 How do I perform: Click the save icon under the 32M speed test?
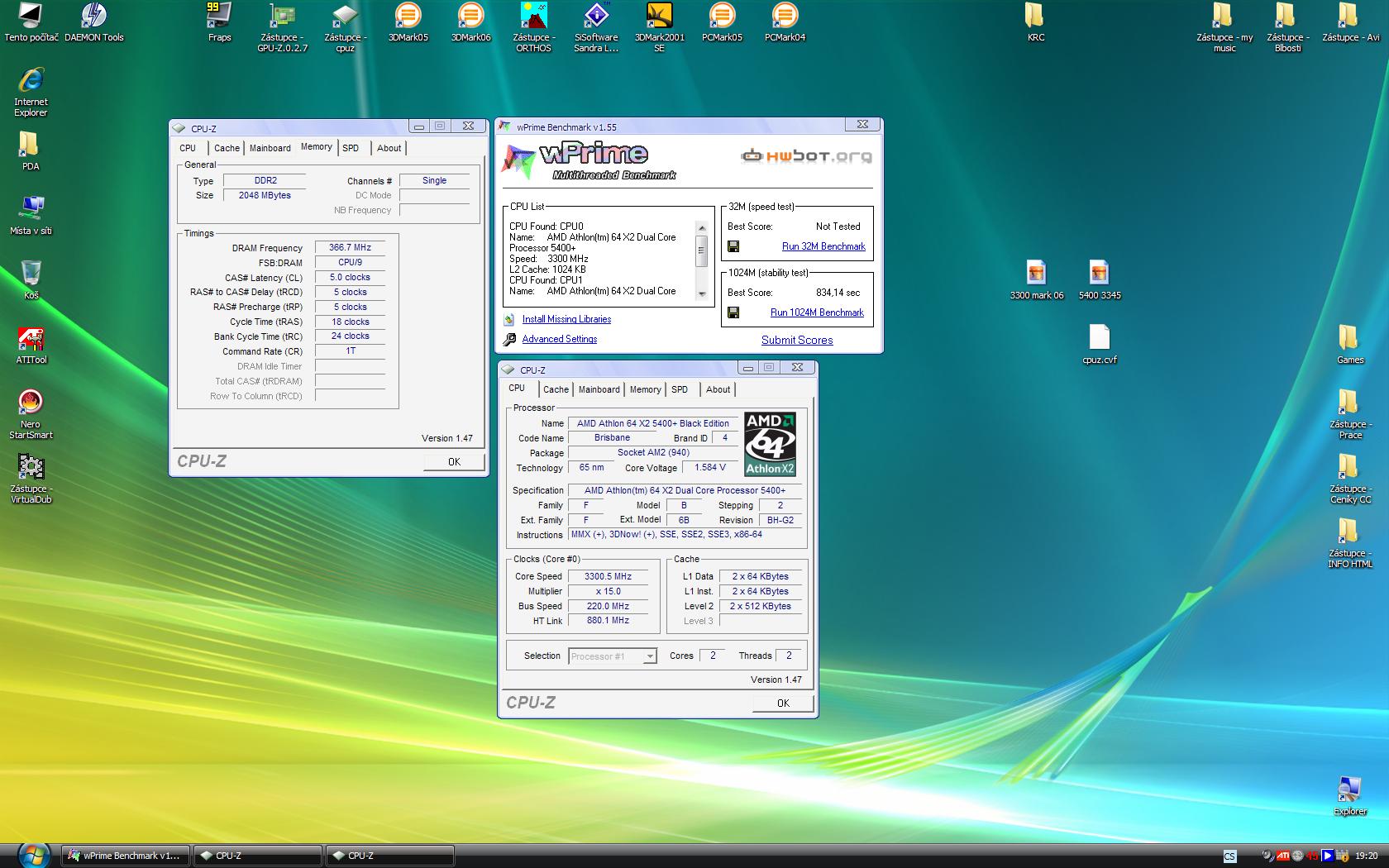(733, 246)
